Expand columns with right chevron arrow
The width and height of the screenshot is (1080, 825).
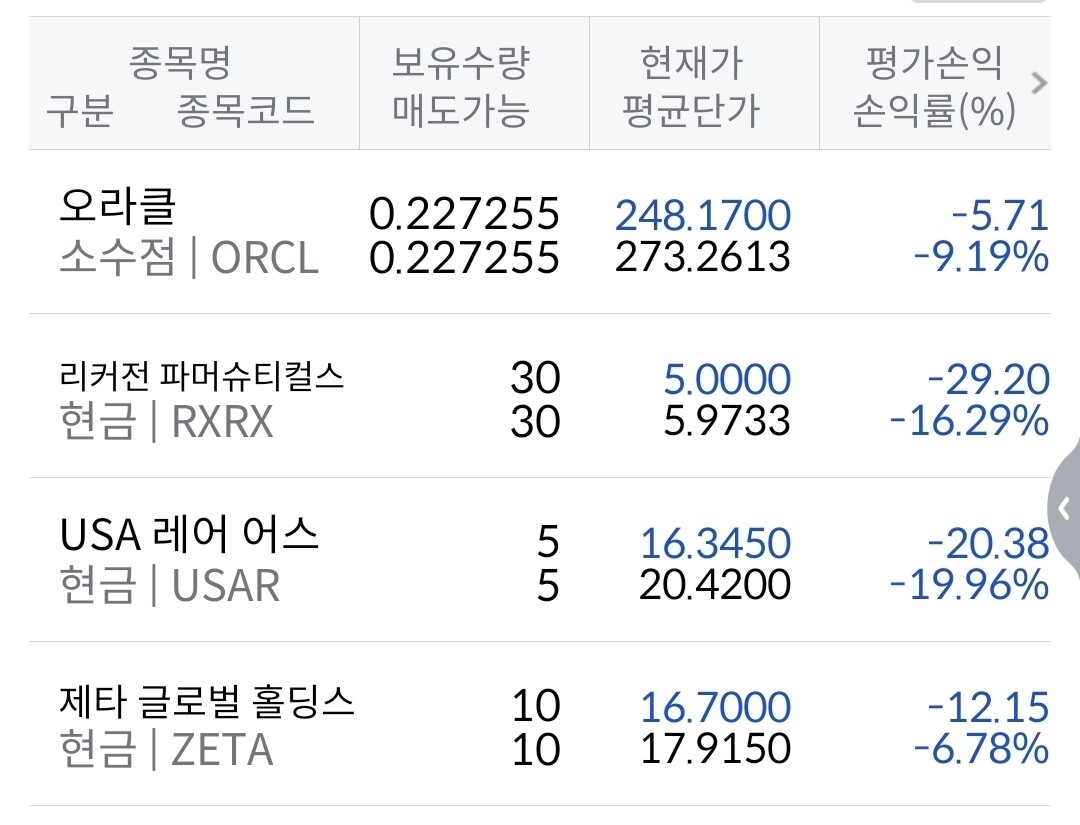[1039, 84]
